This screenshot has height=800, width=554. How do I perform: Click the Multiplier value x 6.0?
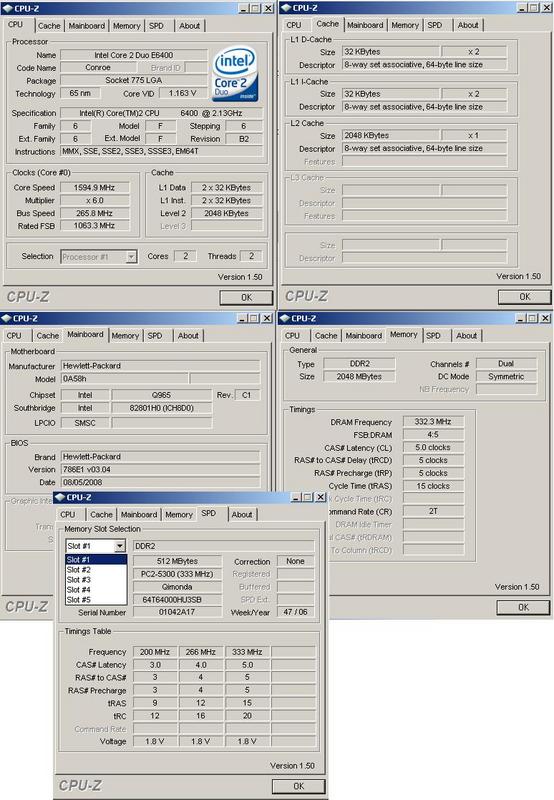pyautogui.click(x=94, y=201)
